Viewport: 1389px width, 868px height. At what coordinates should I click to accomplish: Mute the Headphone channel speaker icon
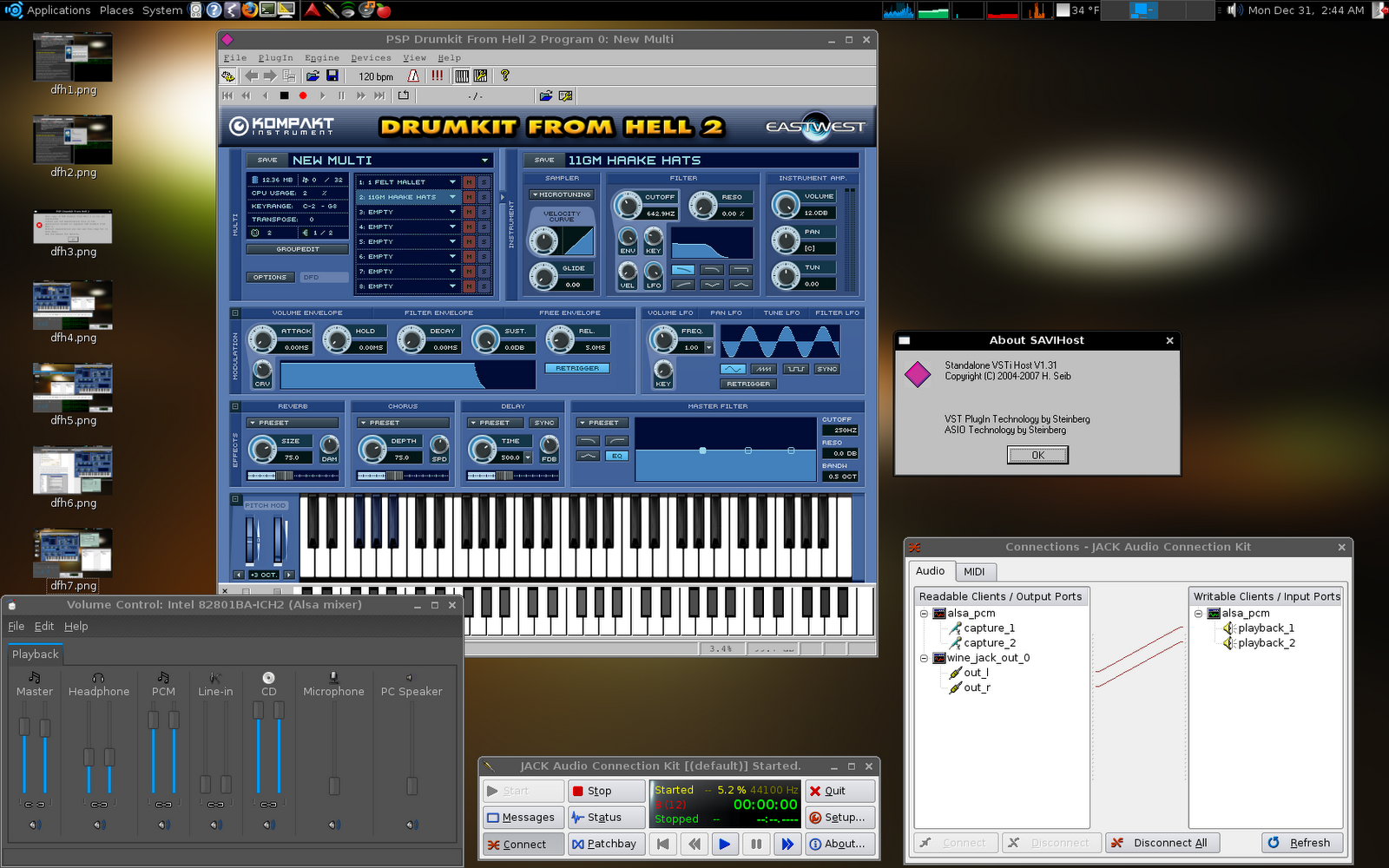click(x=100, y=825)
